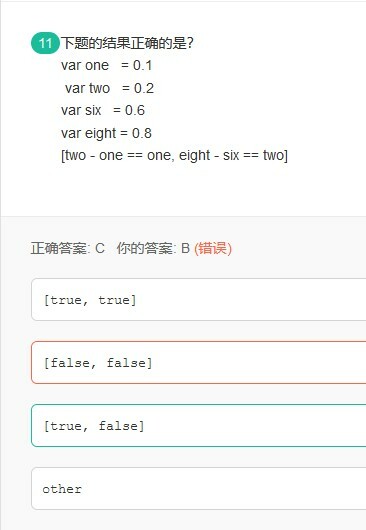Click the 'var six = 0.6' code line
Screen dimensions: 366x530
point(103,110)
